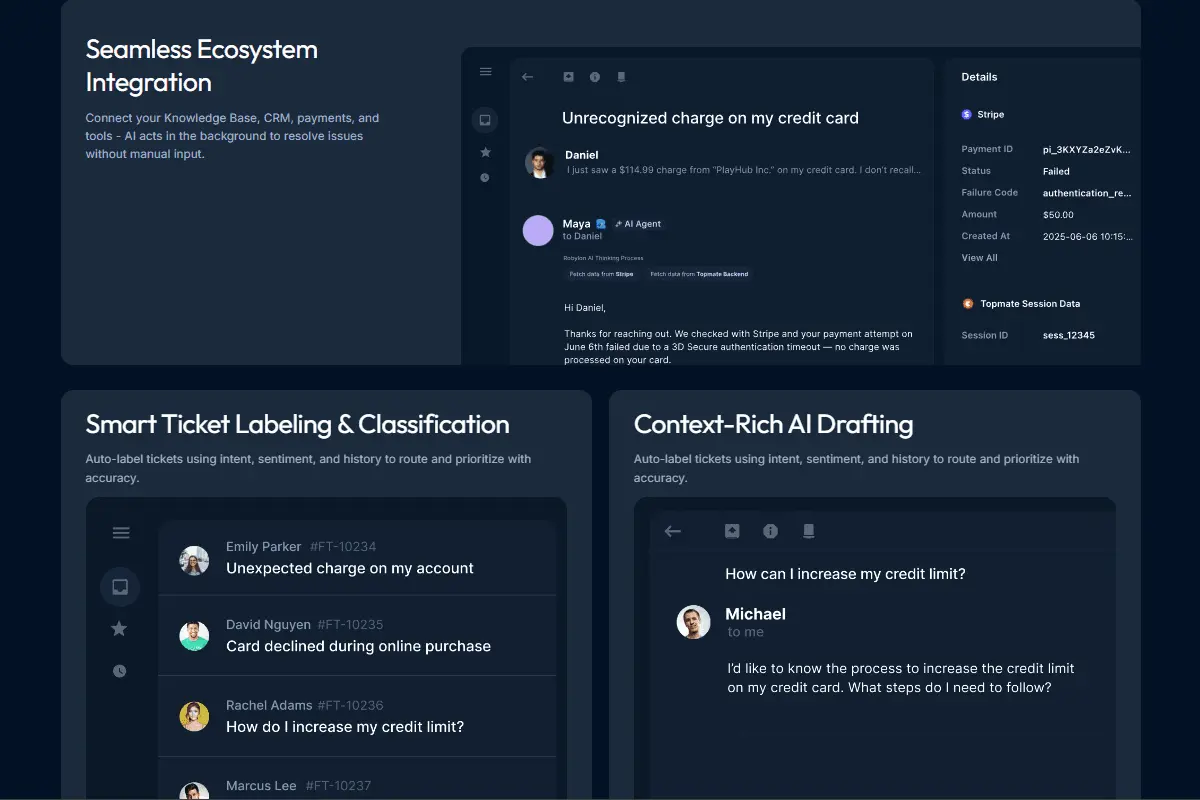
Task: Click AI Agent badge next to Maya
Action: pyautogui.click(x=638, y=224)
